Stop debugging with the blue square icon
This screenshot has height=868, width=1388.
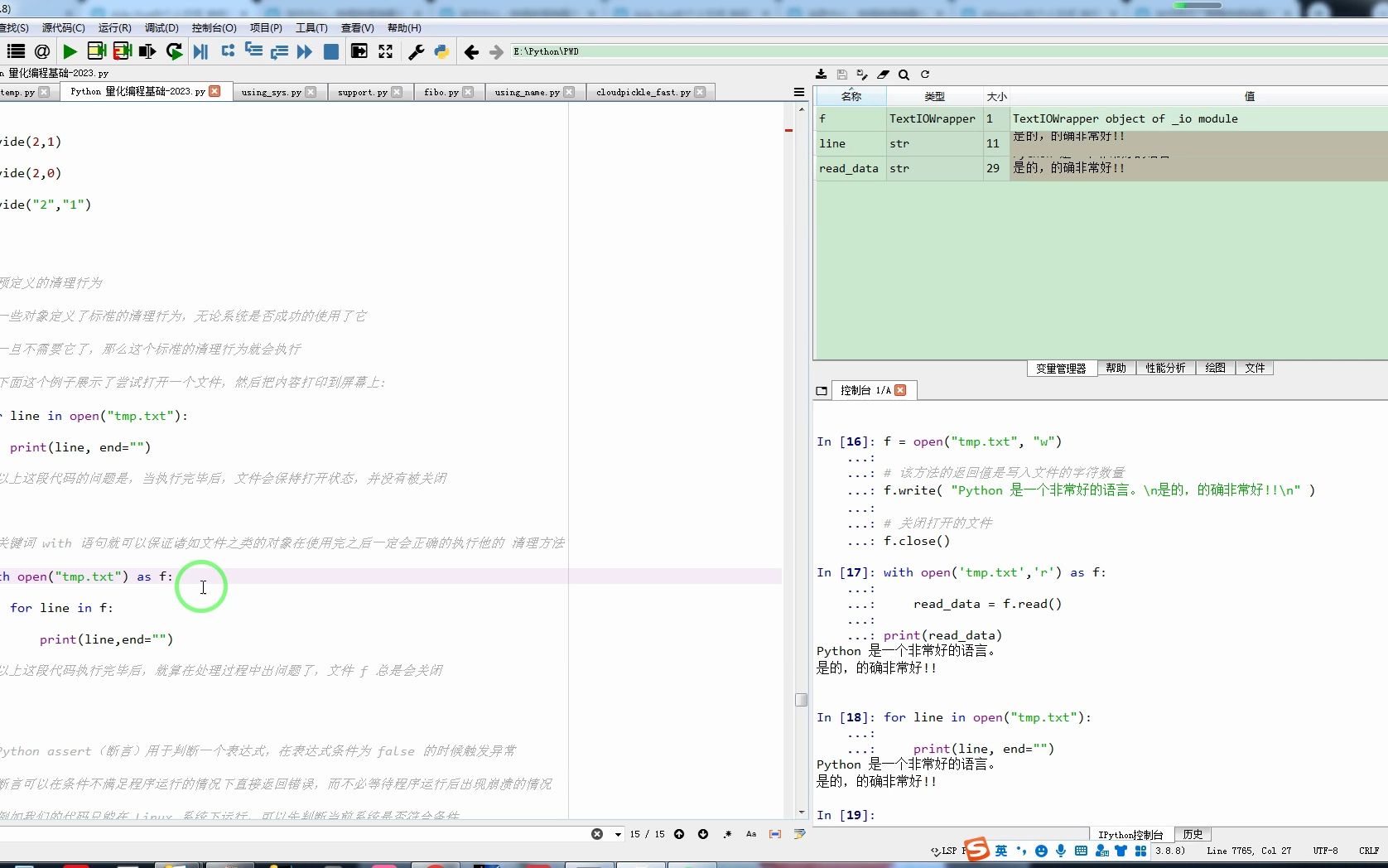331,51
